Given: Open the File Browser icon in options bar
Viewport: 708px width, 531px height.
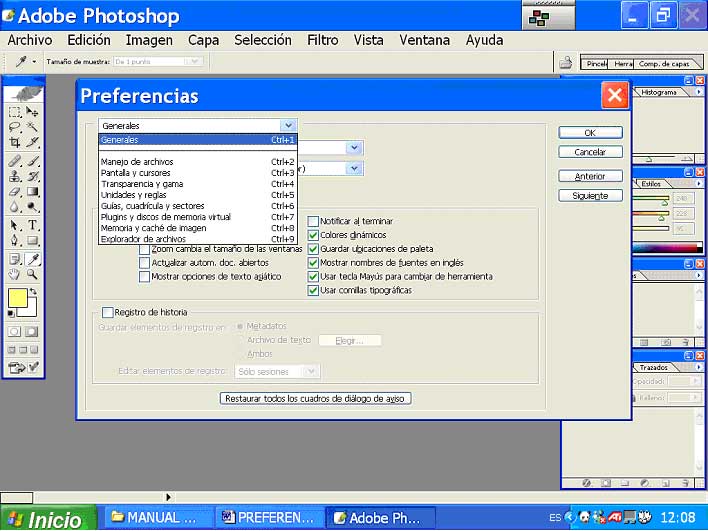Looking at the screenshot, I should coord(566,63).
